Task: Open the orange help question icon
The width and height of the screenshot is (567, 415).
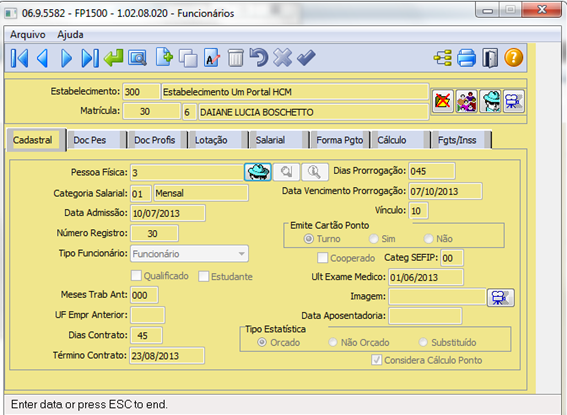Action: [513, 58]
